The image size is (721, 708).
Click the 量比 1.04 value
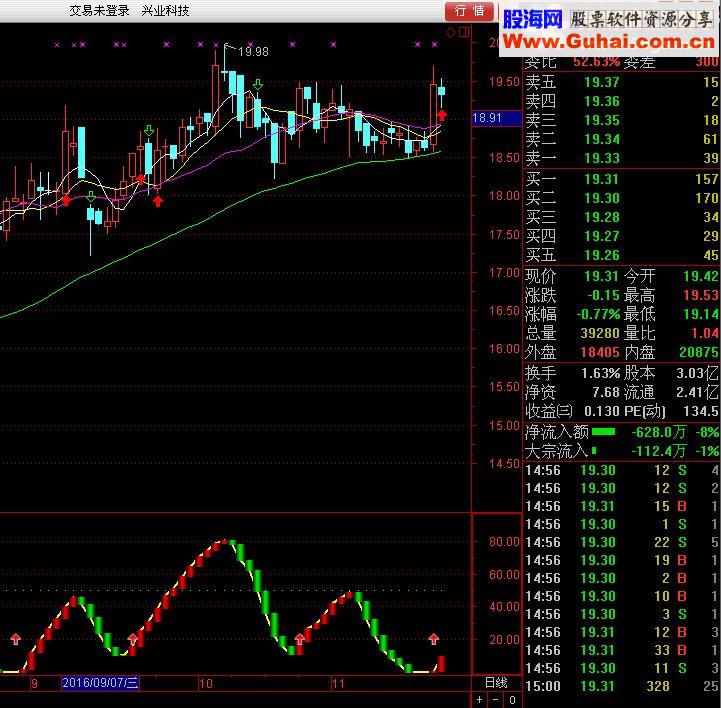pyautogui.click(x=705, y=333)
